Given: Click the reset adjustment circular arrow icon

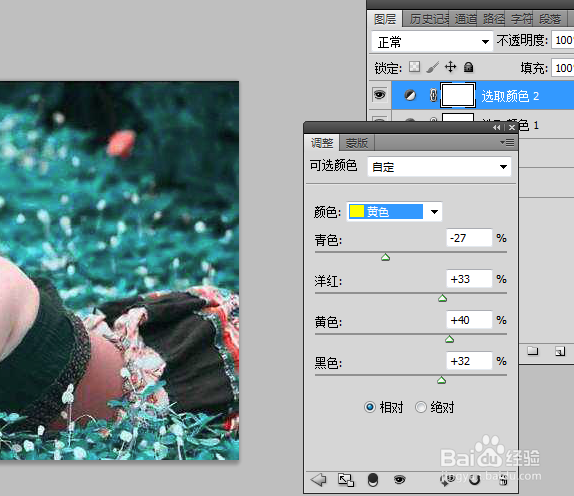Looking at the screenshot, I should (475, 480).
